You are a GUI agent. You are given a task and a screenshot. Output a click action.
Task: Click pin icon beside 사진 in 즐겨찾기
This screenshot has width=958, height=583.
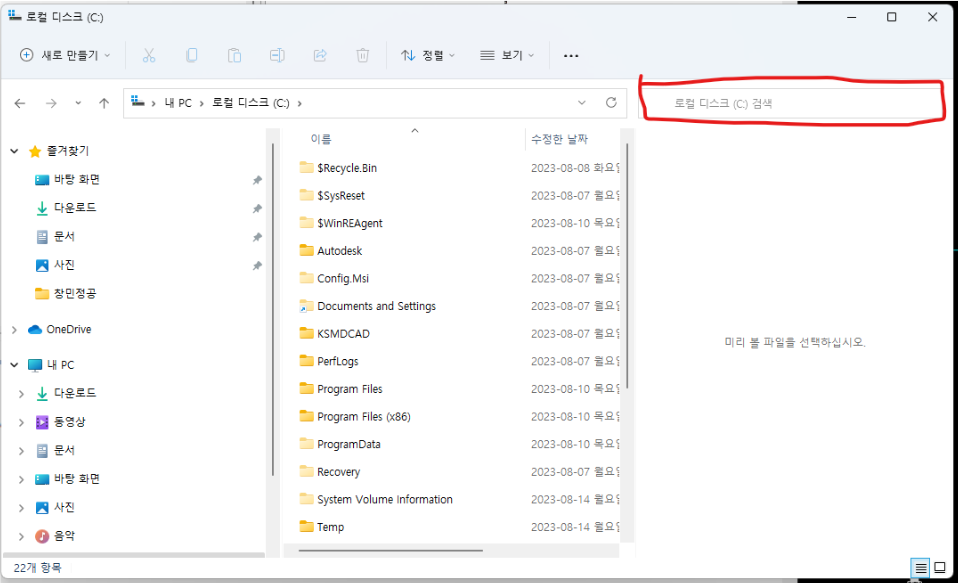(257, 266)
